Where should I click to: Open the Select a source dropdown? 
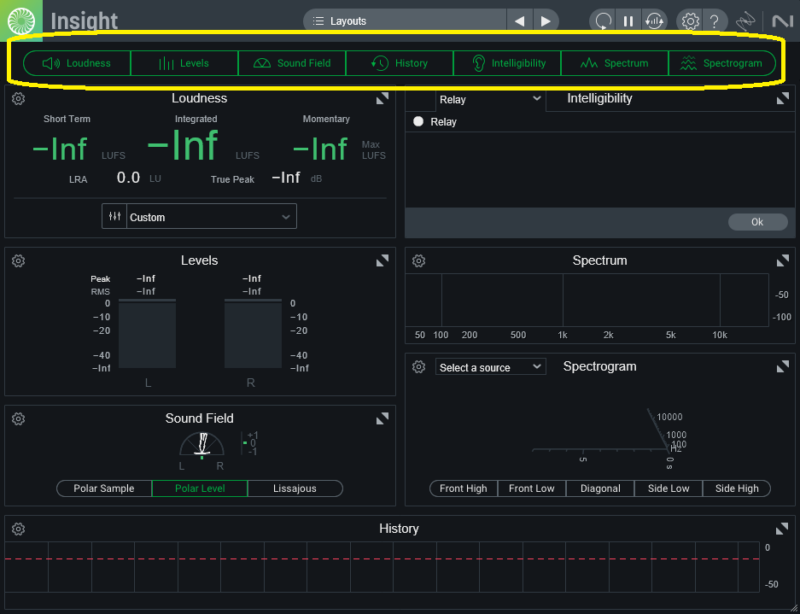[x=490, y=368]
